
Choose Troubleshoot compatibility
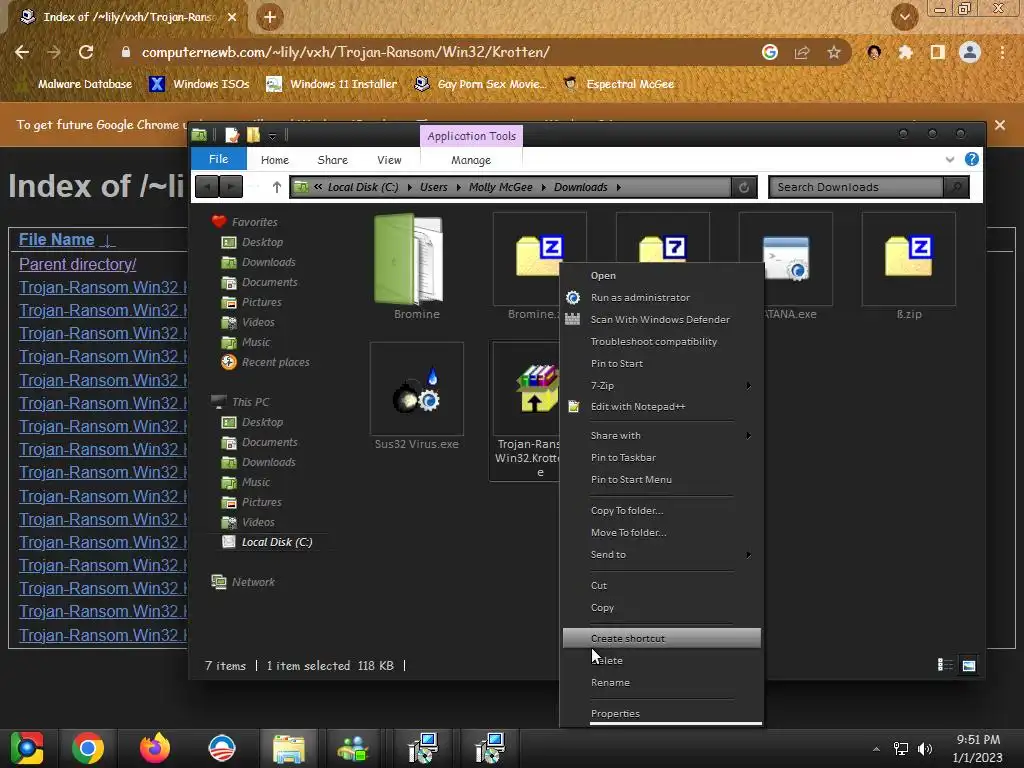[662, 342]
